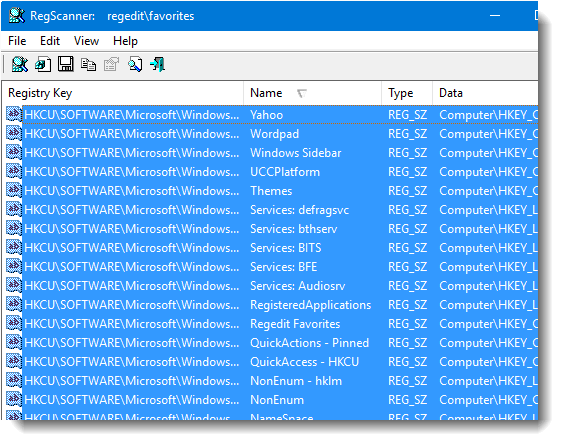
Task: Minimize the RegScanner window
Action: click(x=495, y=15)
